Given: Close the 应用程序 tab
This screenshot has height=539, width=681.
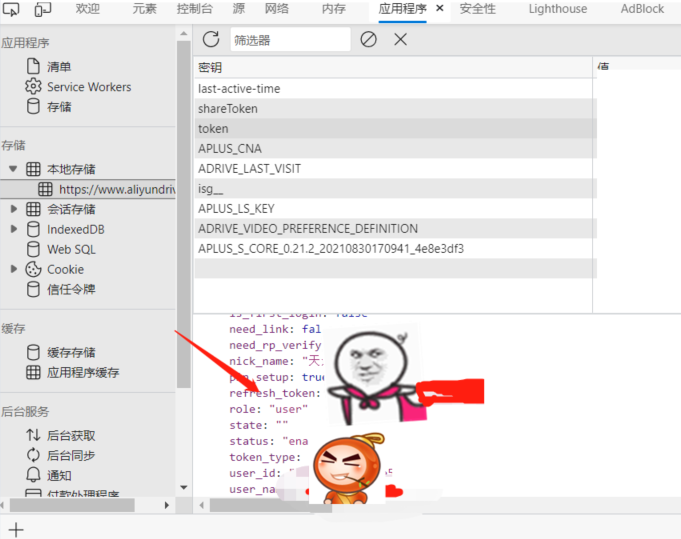Looking at the screenshot, I should (440, 8).
